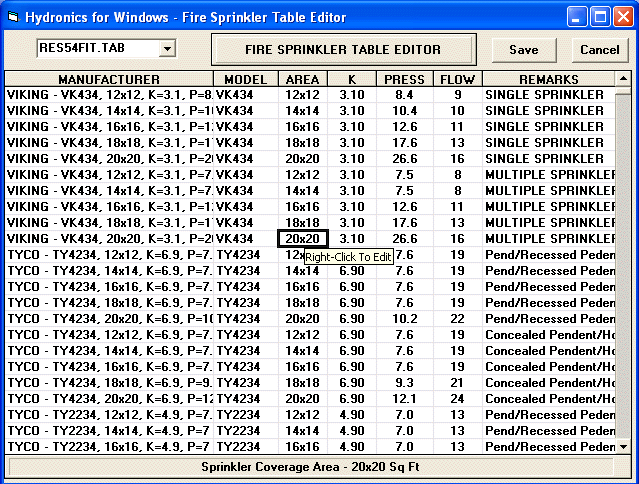Click the Sprinkler Coverage Area status bar
Image resolution: width=639 pixels, height=484 pixels.
click(311, 466)
